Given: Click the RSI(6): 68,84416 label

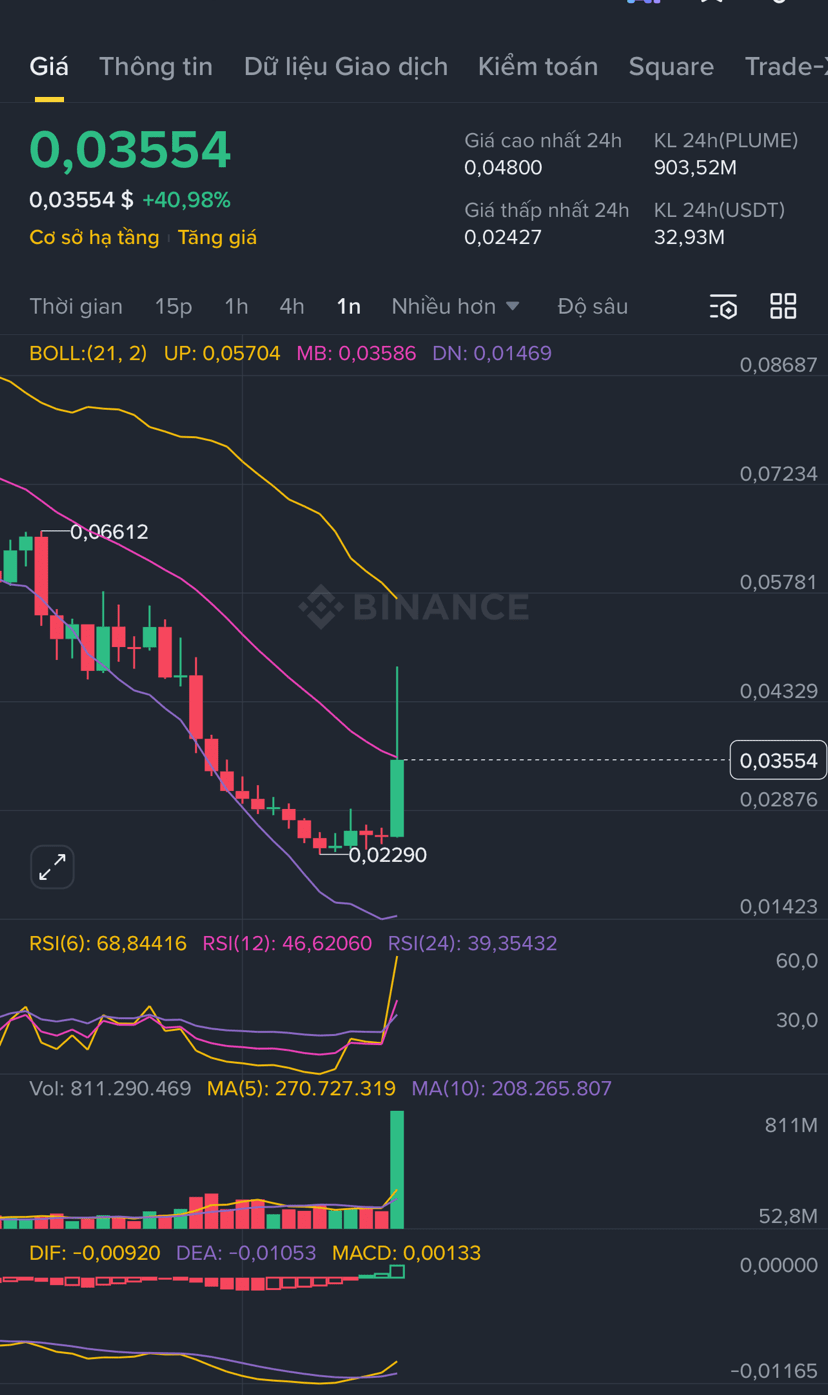Looking at the screenshot, I should click(108, 943).
